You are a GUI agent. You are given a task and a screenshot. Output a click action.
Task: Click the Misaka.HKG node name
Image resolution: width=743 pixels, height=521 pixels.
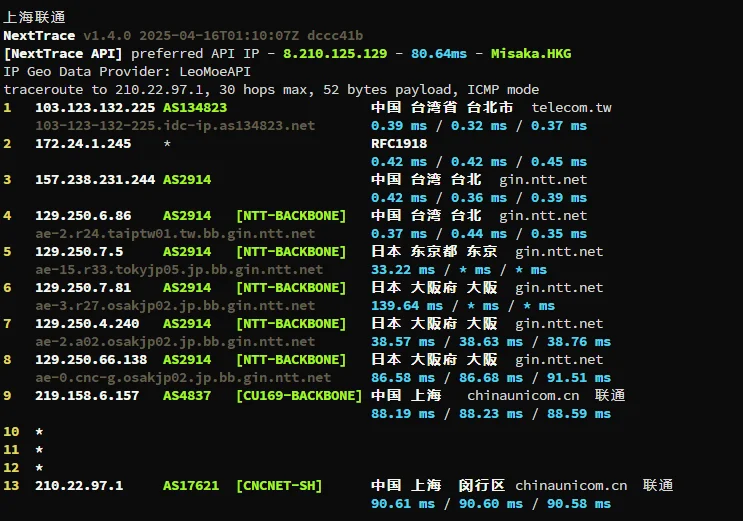(x=531, y=54)
